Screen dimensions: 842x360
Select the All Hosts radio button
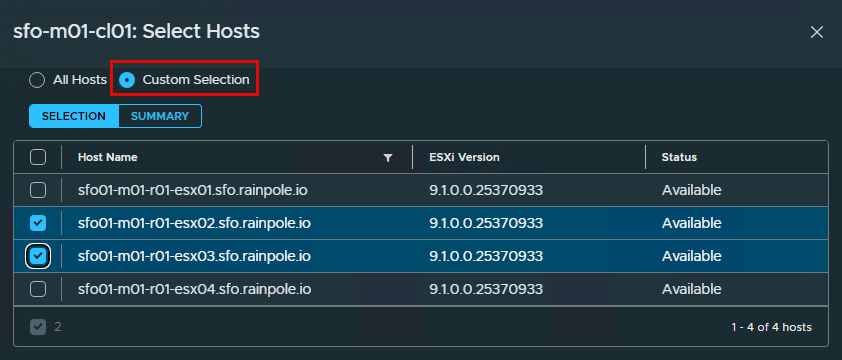(x=37, y=81)
